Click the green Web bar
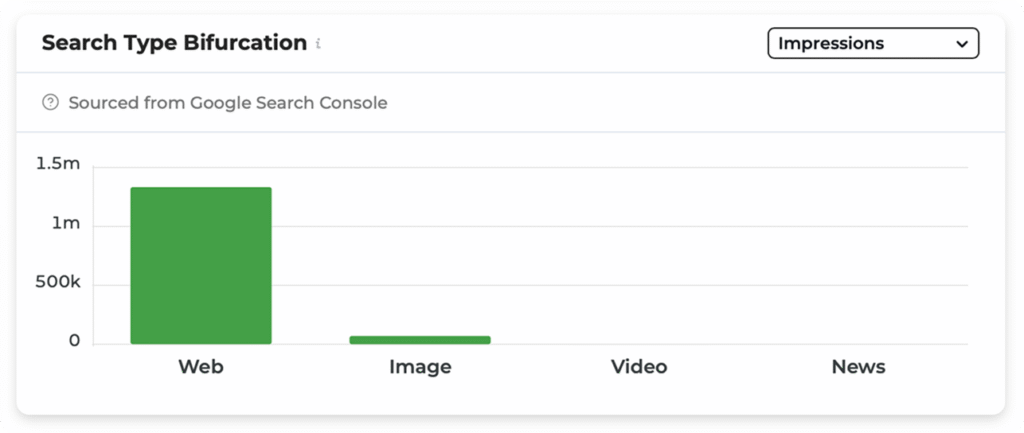 click(x=201, y=266)
